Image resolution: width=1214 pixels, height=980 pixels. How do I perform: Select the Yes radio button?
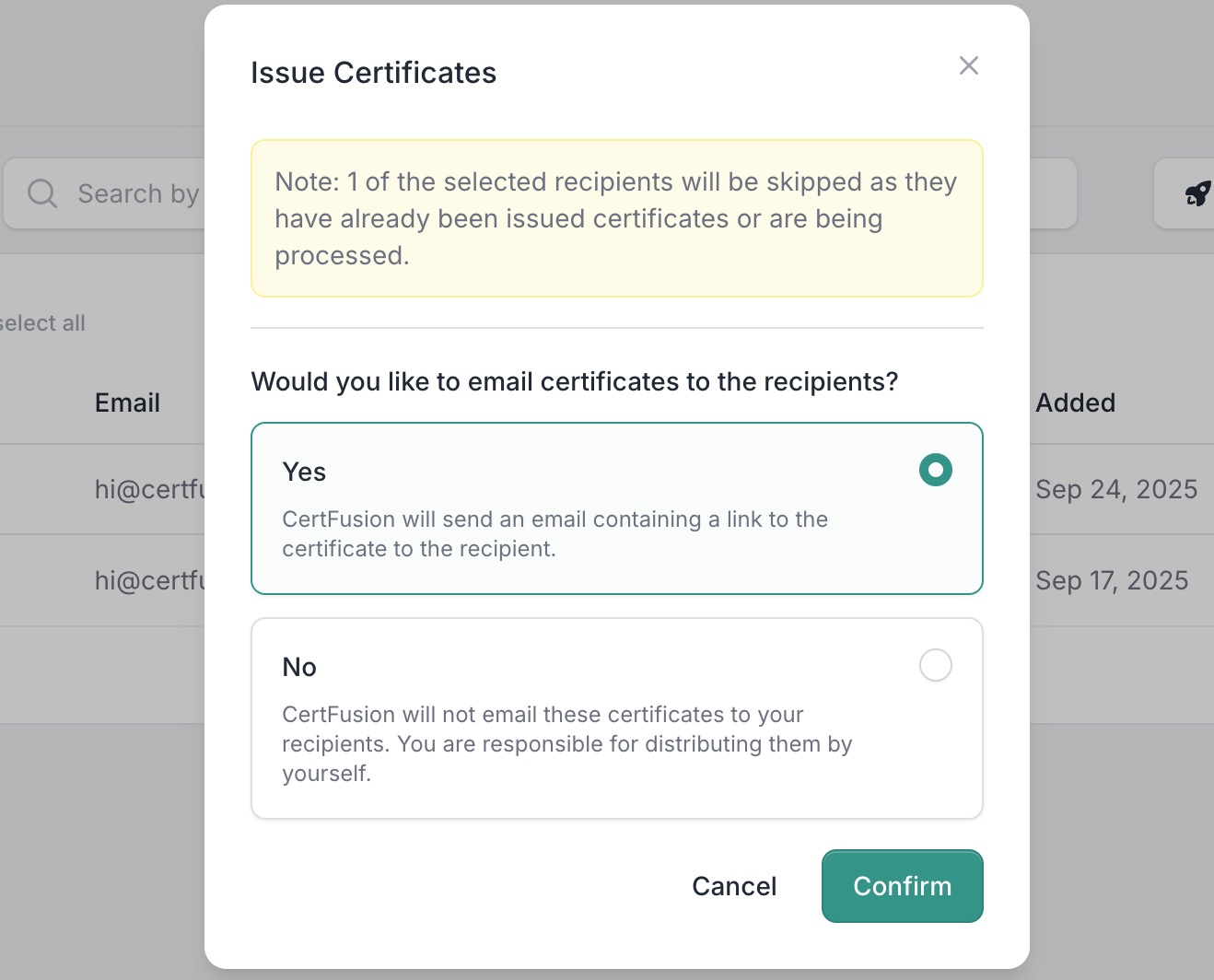point(935,470)
